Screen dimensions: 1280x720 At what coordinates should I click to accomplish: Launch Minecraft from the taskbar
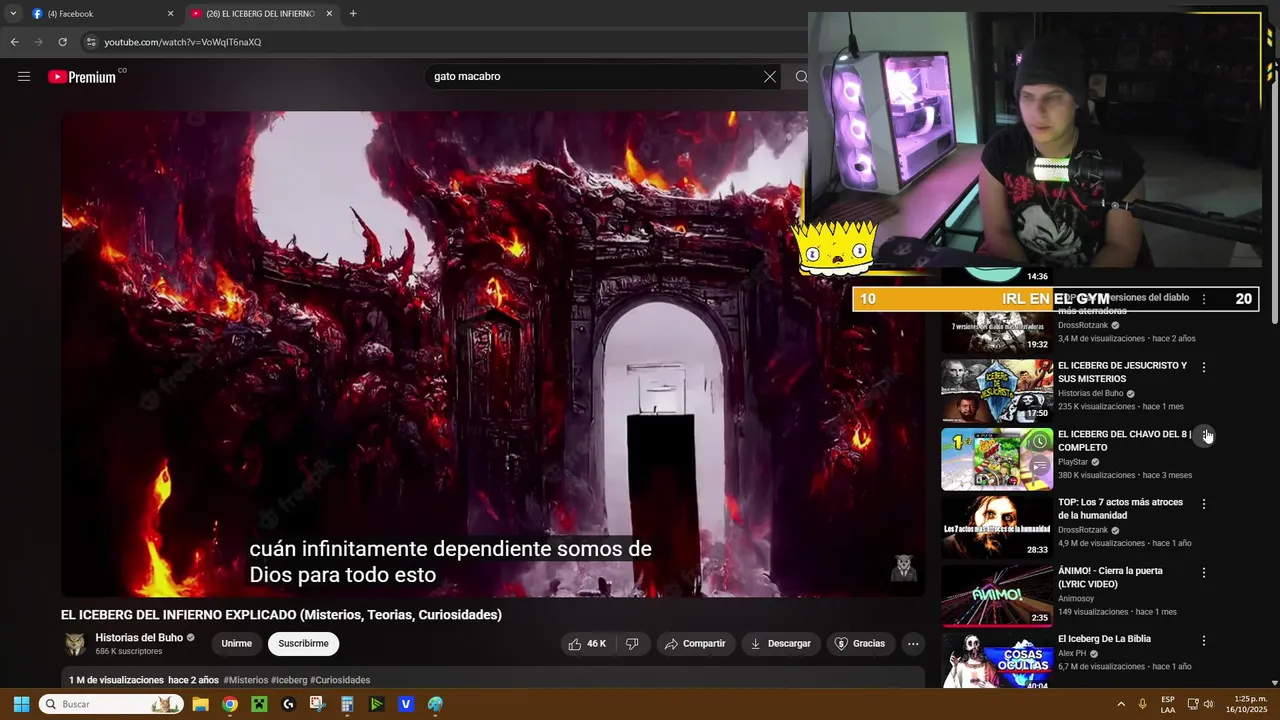[x=259, y=704]
